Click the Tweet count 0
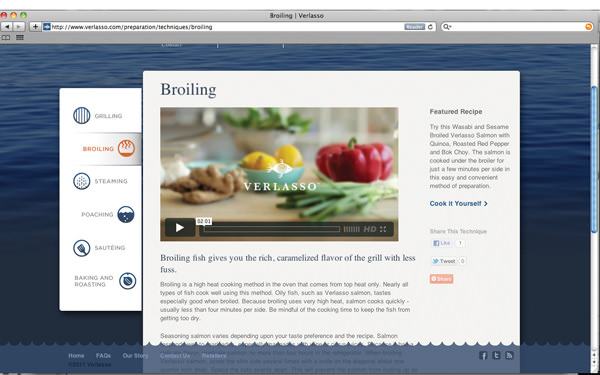Viewport: 600px width, 375px height. click(x=462, y=261)
